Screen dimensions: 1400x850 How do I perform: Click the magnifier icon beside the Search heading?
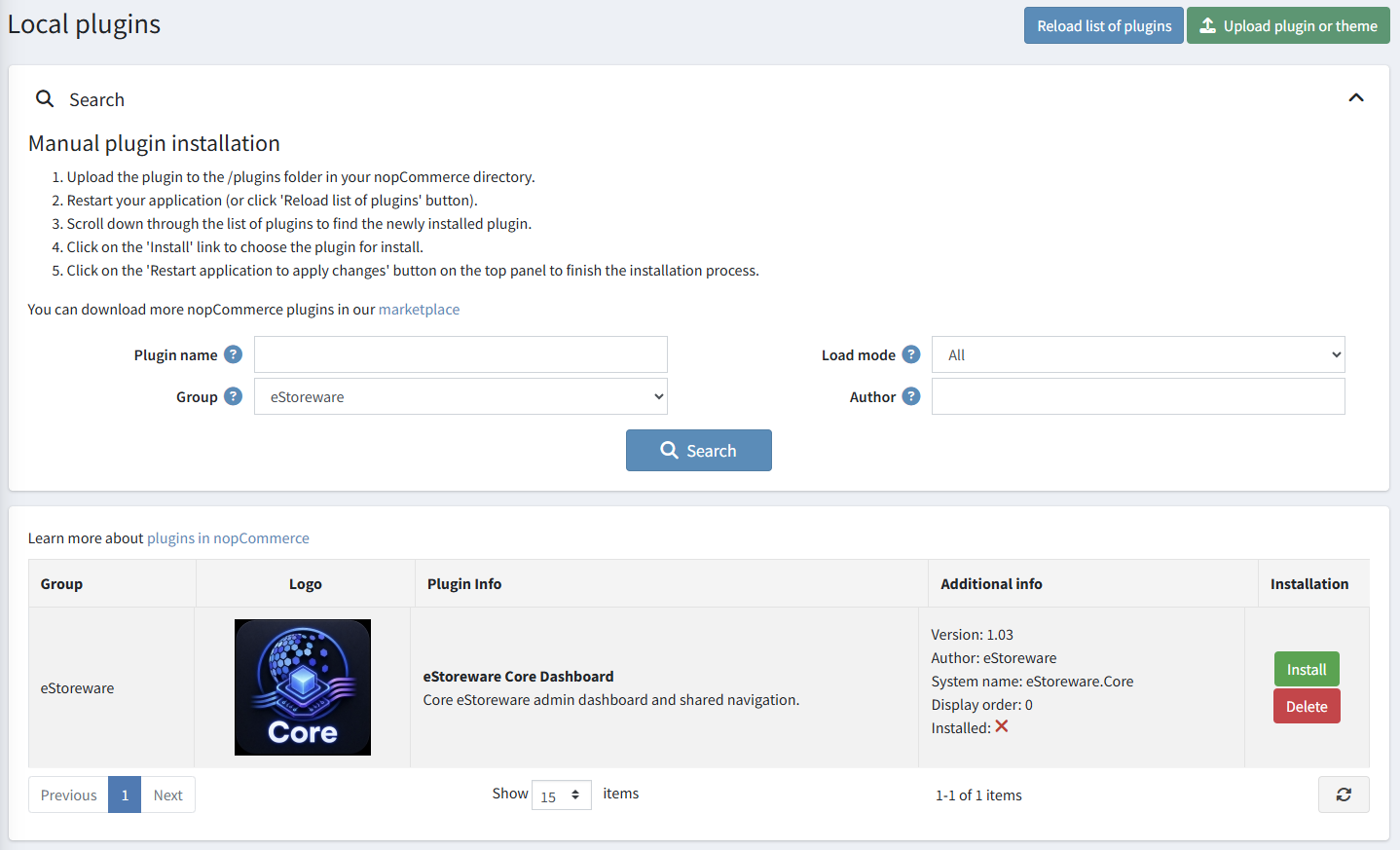click(45, 98)
